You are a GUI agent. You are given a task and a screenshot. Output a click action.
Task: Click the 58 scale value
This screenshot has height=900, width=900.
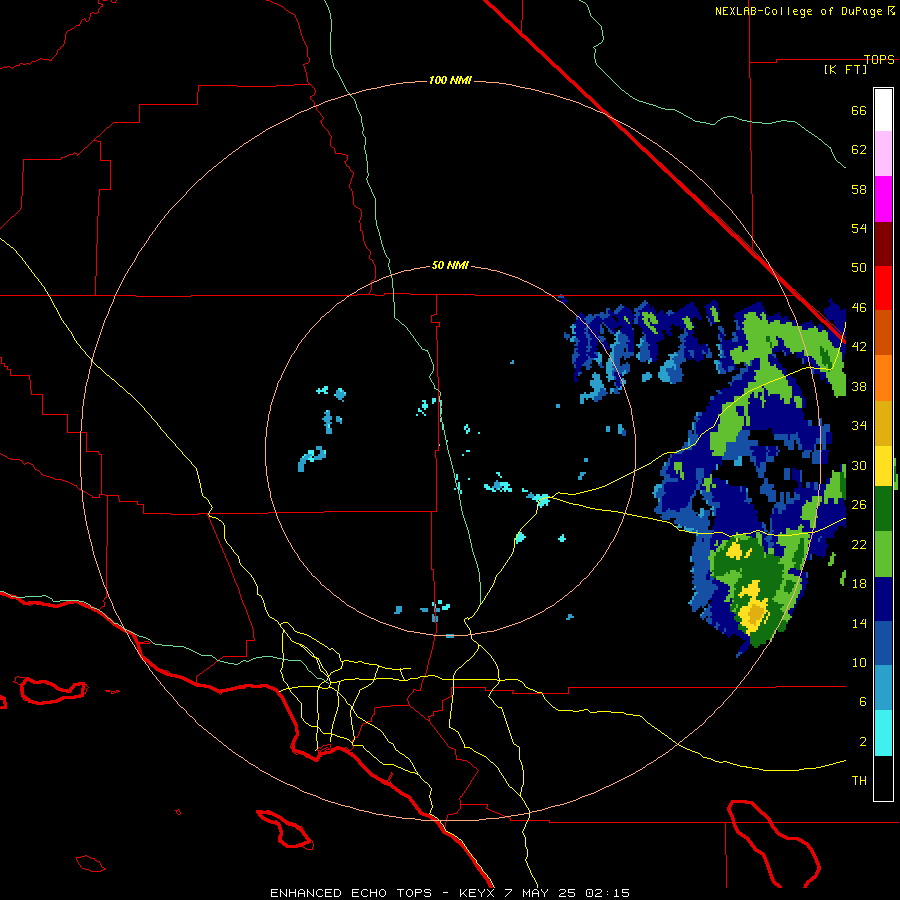pyautogui.click(x=859, y=189)
